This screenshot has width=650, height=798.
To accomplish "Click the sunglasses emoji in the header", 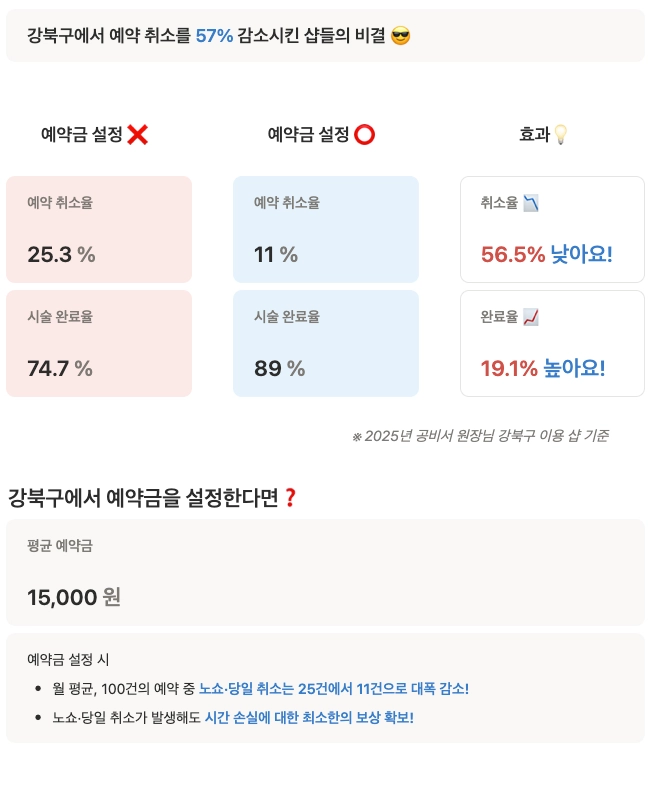I will [x=401, y=36].
